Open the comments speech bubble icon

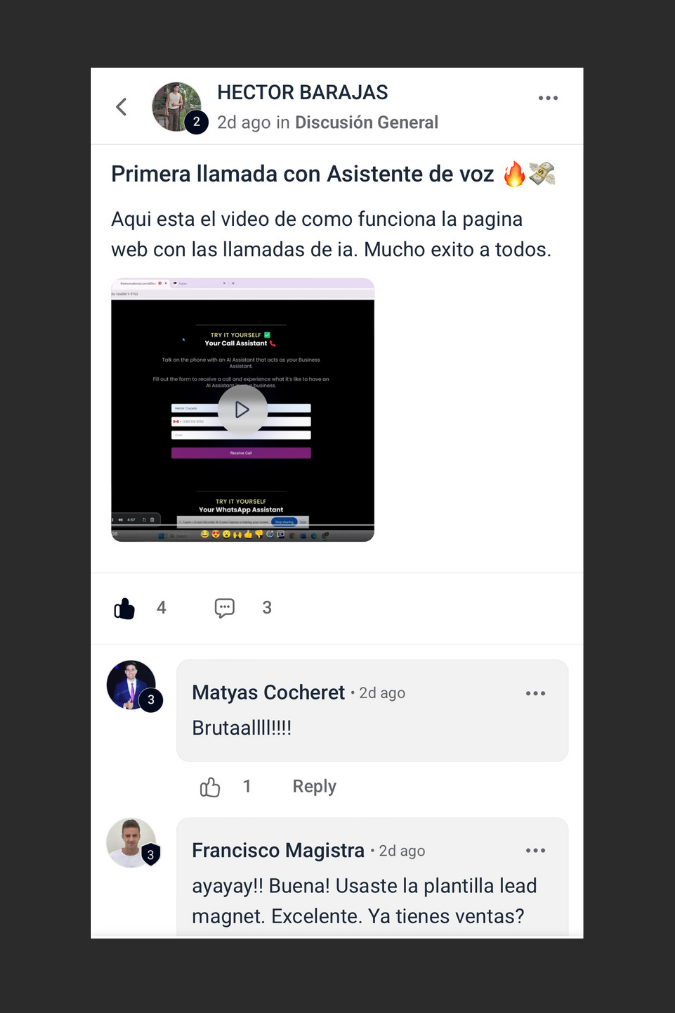(x=224, y=607)
